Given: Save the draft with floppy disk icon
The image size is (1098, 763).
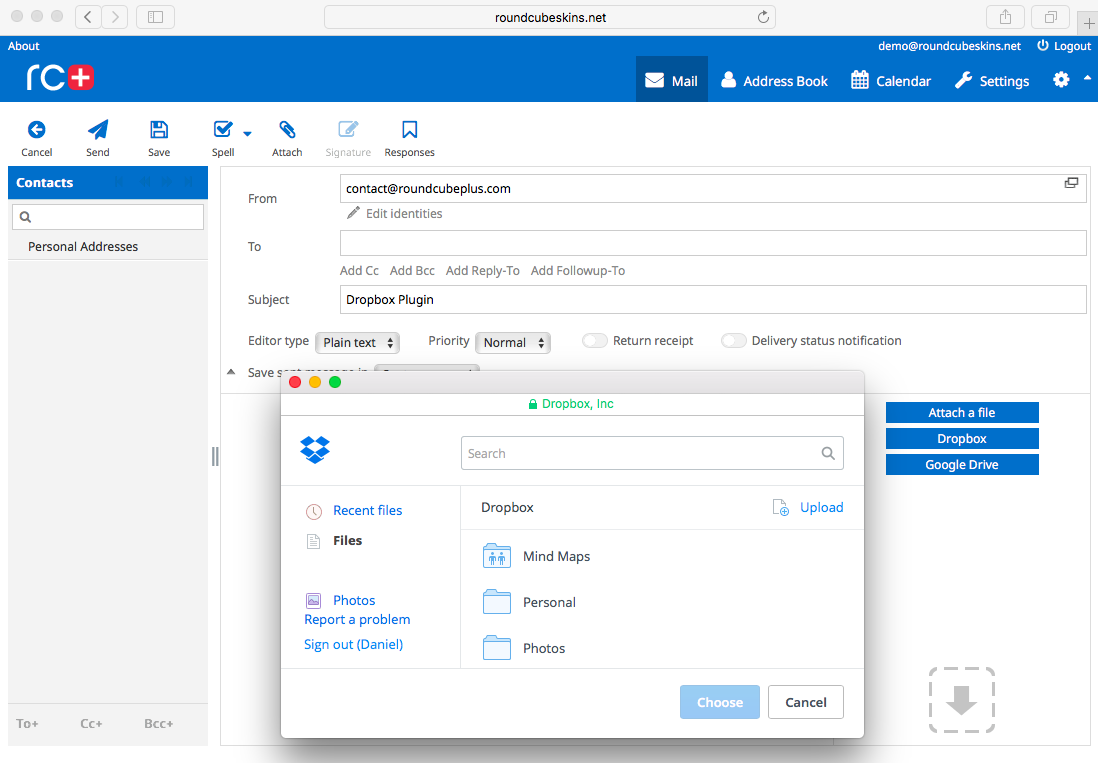Looking at the screenshot, I should [159, 130].
